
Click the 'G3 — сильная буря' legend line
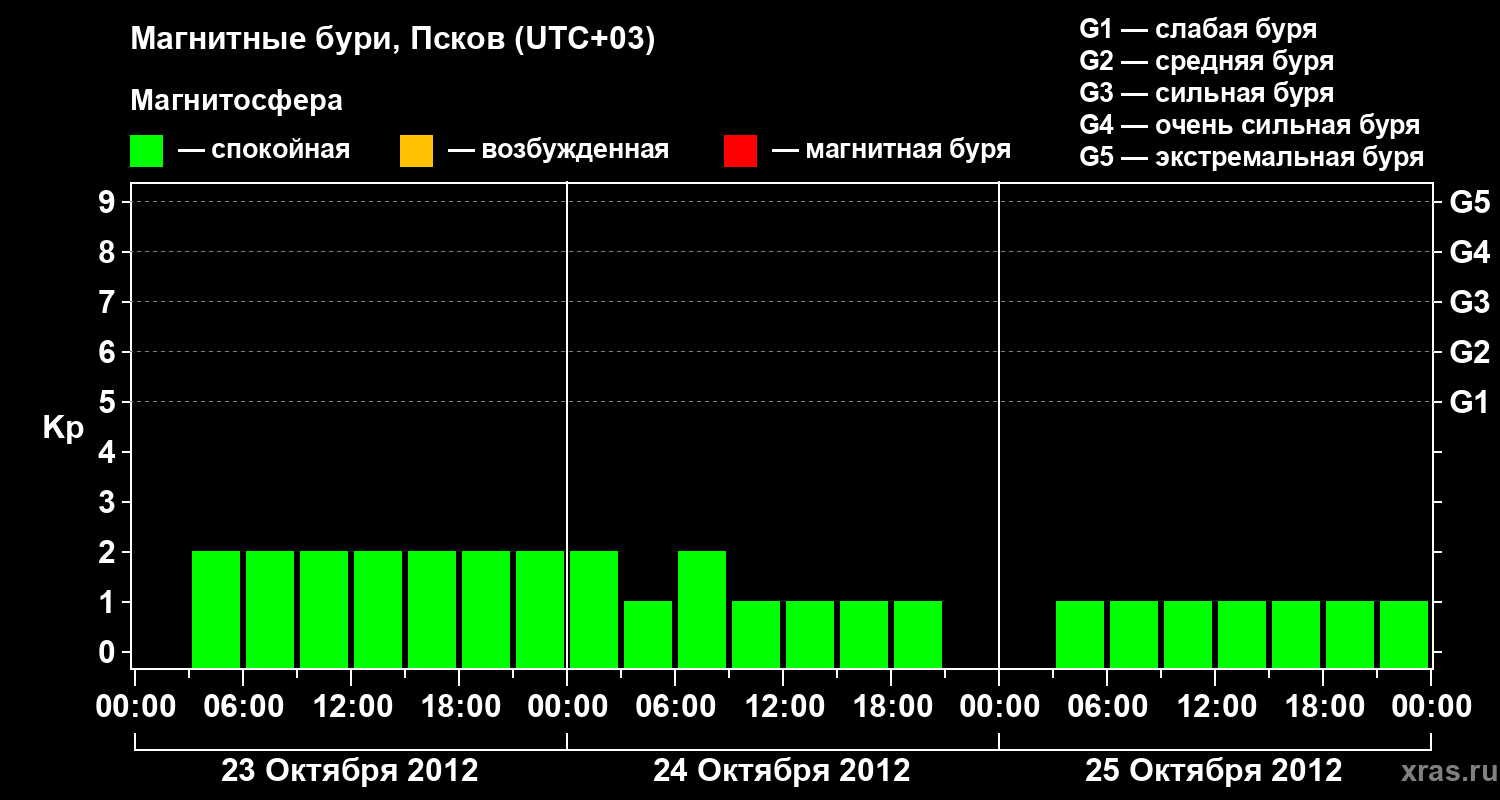click(1207, 93)
